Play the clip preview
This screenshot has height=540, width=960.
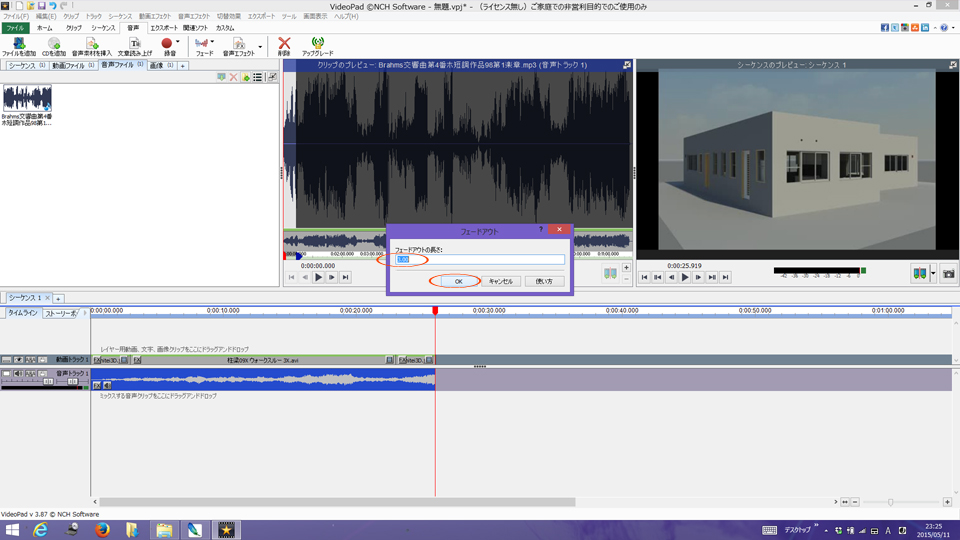[x=318, y=277]
